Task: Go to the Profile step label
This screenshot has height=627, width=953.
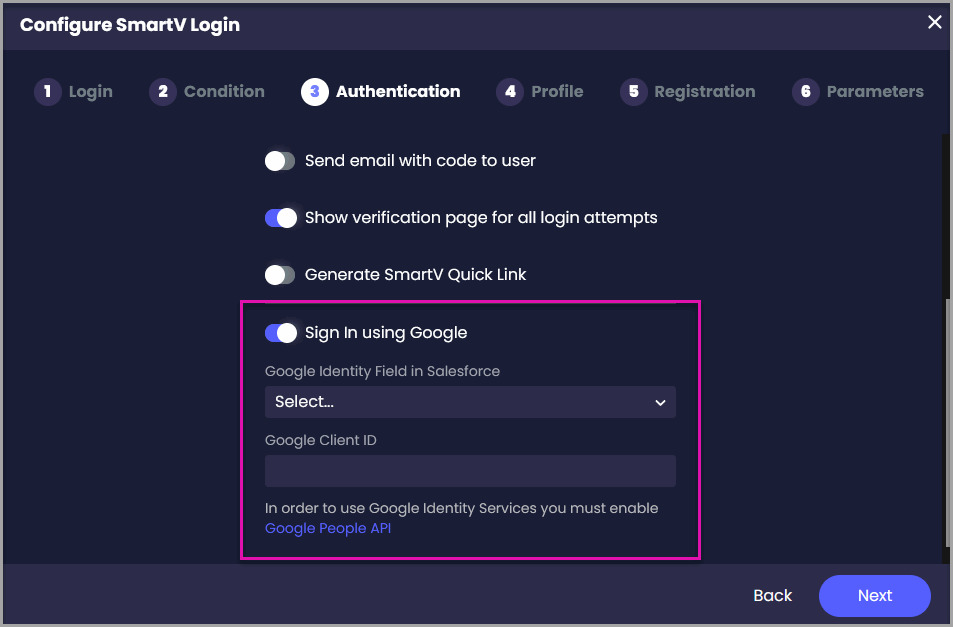Action: point(557,91)
